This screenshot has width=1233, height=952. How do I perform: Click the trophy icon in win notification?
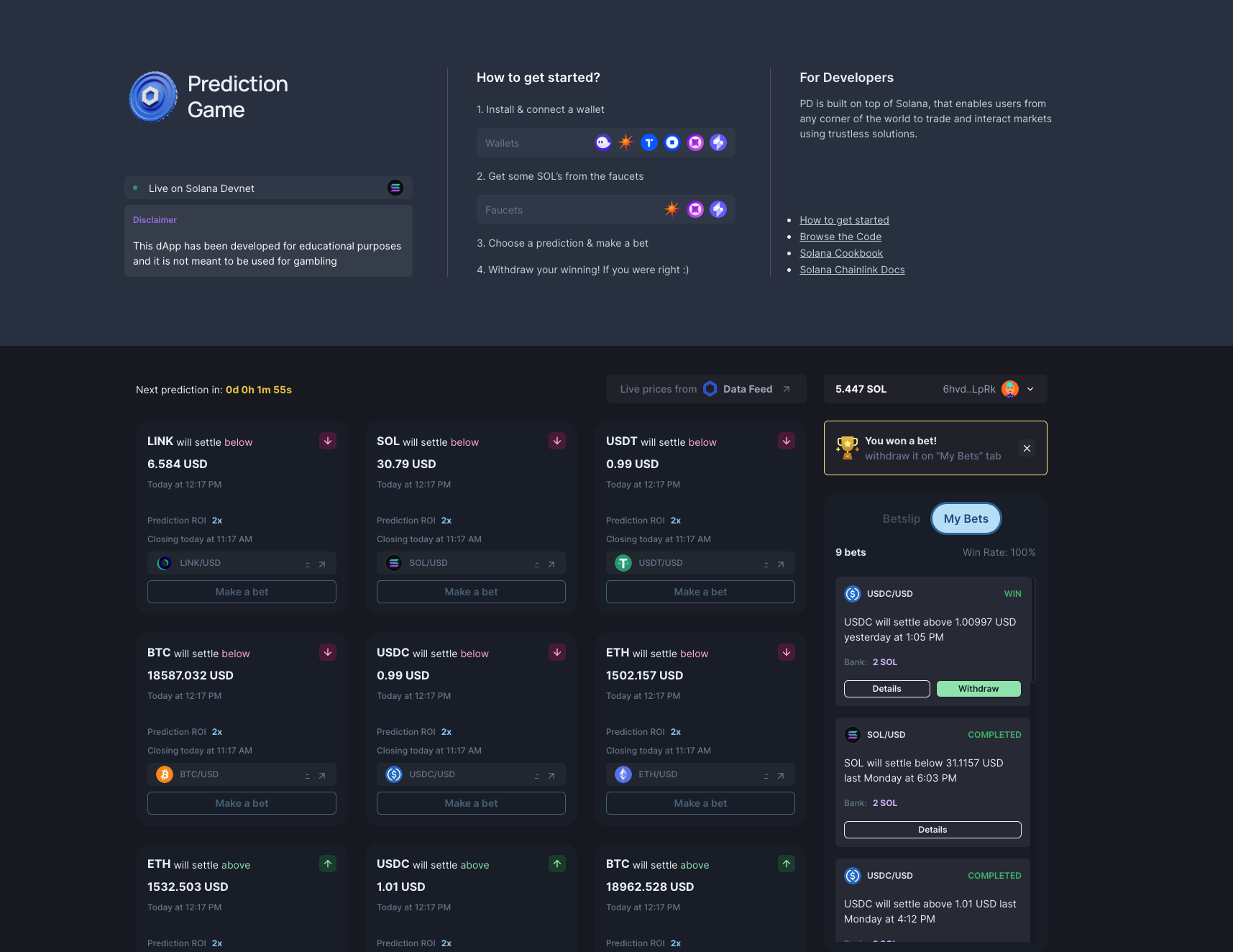coord(848,447)
